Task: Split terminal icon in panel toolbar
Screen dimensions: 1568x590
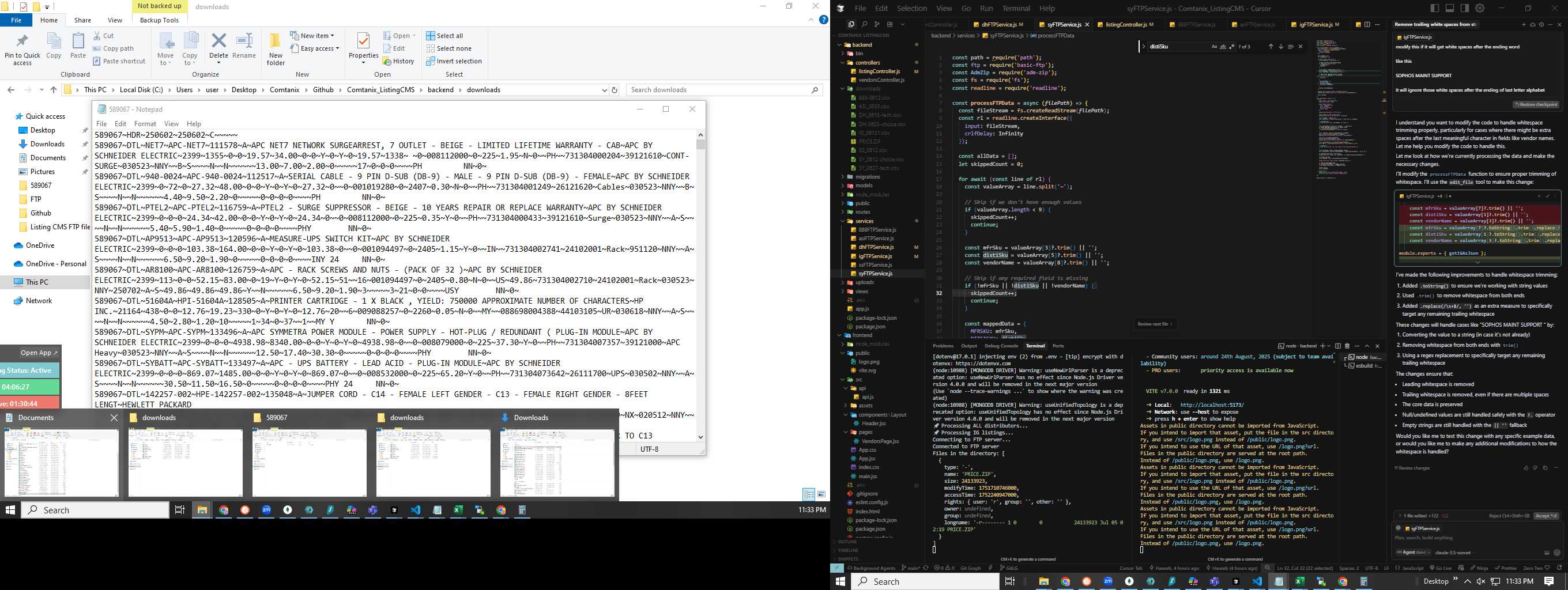Action: point(1337,346)
